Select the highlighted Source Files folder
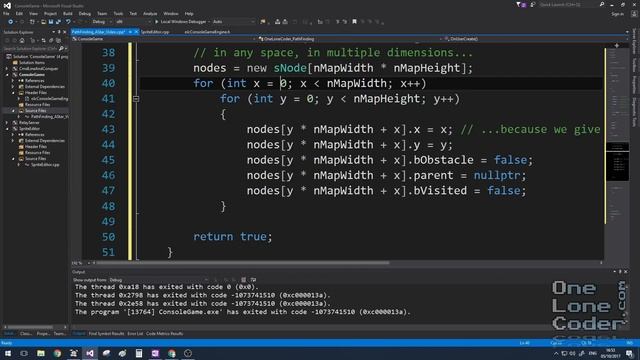The image size is (640, 360). point(36,111)
